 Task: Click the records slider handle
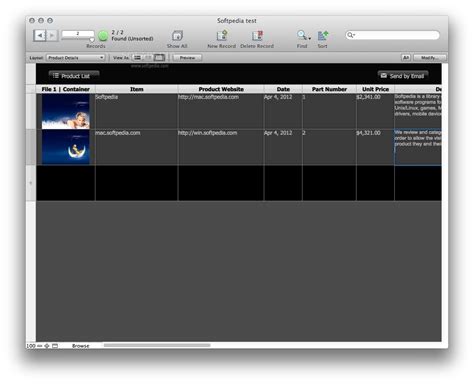[x=92, y=40]
